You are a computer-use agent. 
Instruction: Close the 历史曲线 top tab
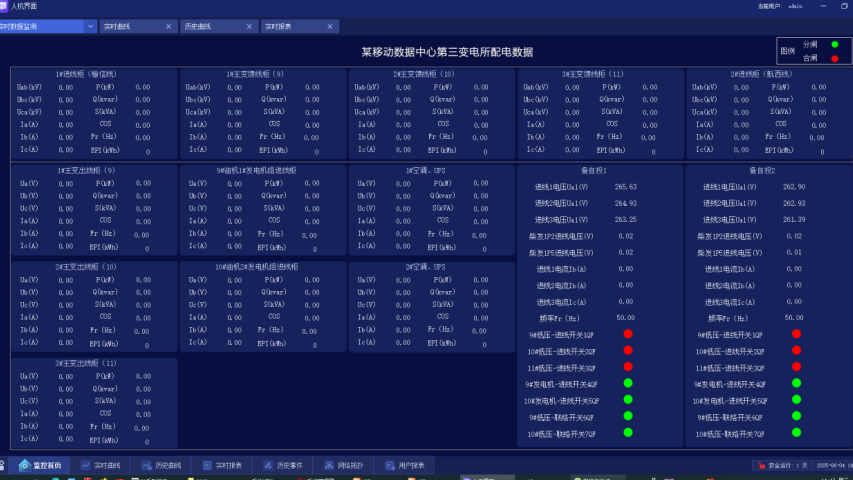pos(248,27)
